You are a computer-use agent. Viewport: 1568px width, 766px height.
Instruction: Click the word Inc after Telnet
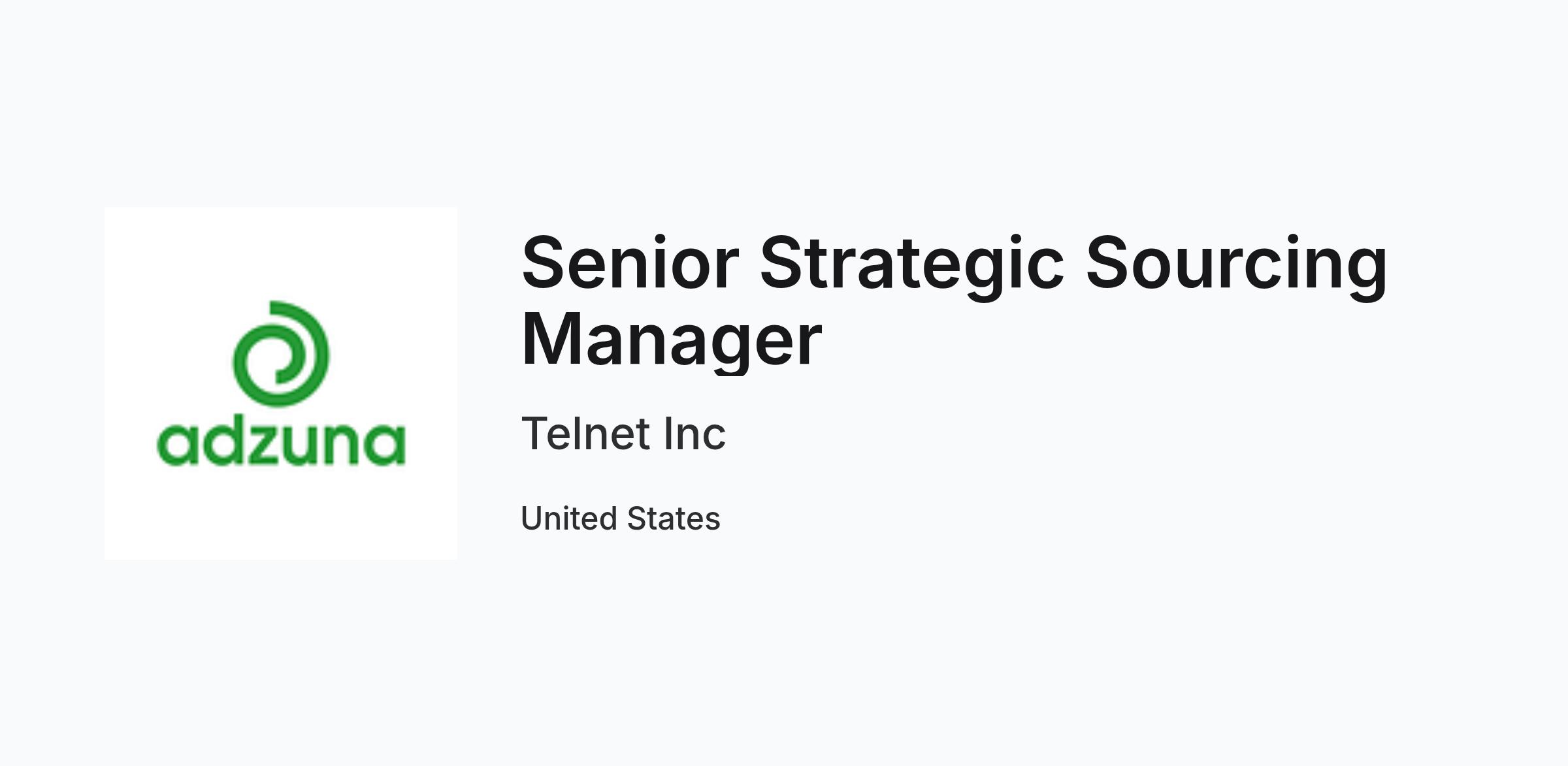[x=694, y=433]
